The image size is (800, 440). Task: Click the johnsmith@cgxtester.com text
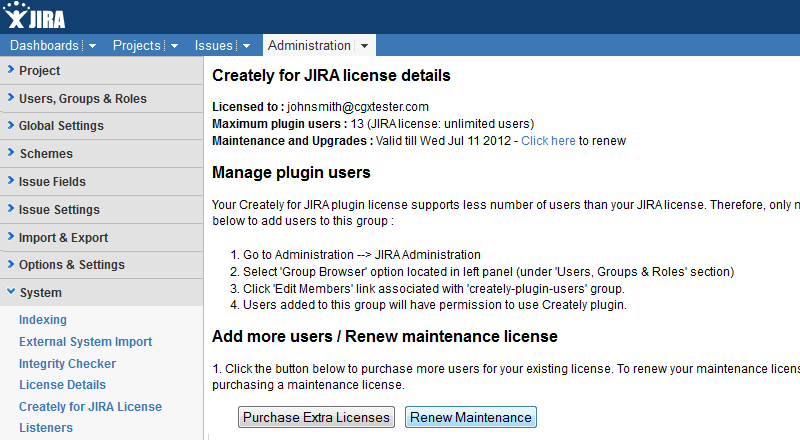pos(358,107)
